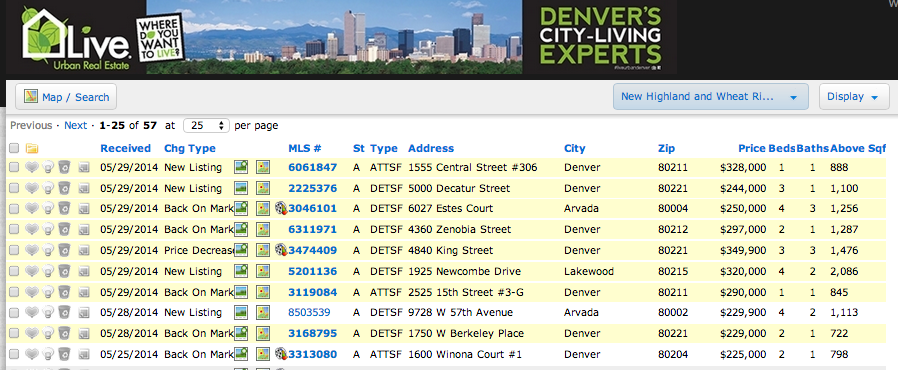
Task: Check the box for MLS 2225376
Action: tap(14, 188)
